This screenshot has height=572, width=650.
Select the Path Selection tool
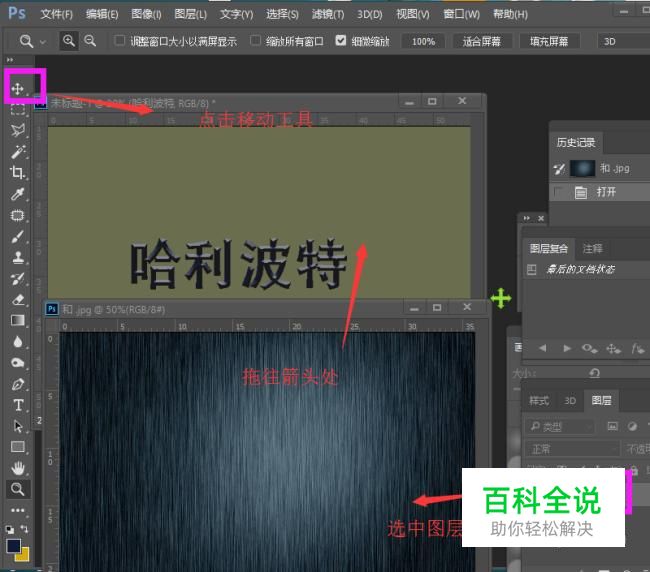17,426
